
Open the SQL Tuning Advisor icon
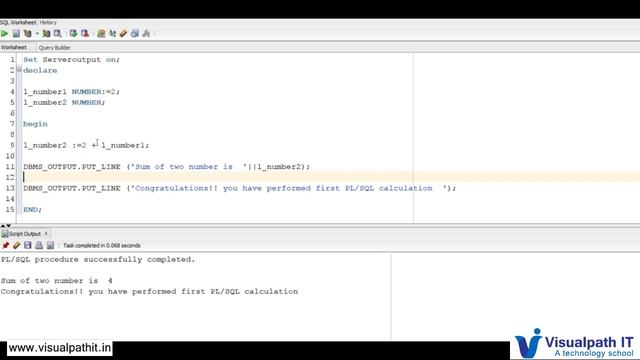[58, 33]
